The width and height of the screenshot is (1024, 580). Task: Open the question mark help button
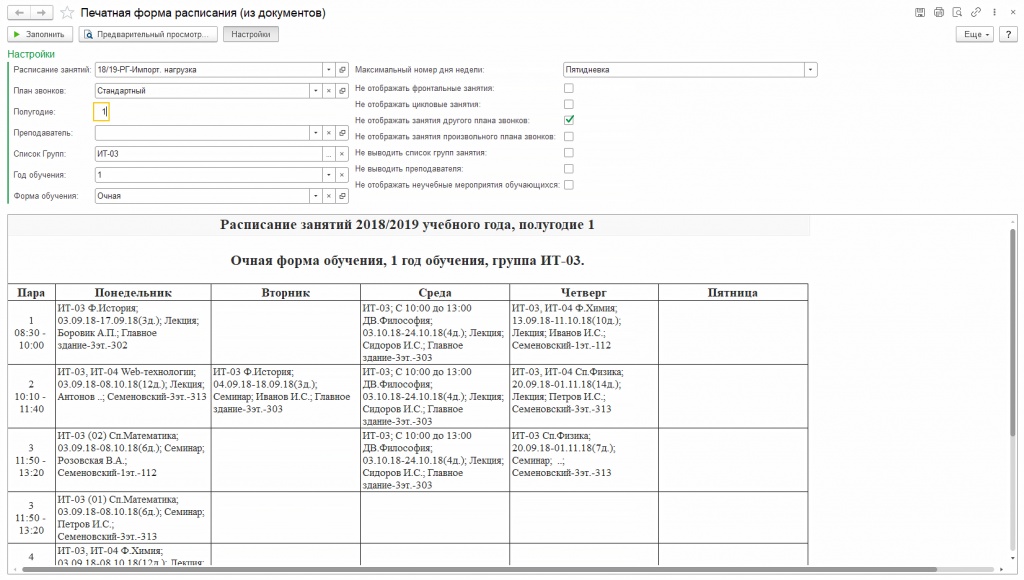pyautogui.click(x=1008, y=34)
